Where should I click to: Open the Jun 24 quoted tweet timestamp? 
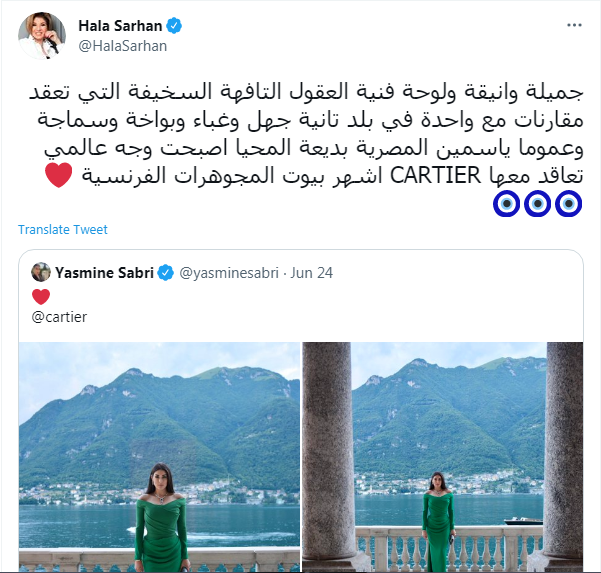(x=312, y=273)
